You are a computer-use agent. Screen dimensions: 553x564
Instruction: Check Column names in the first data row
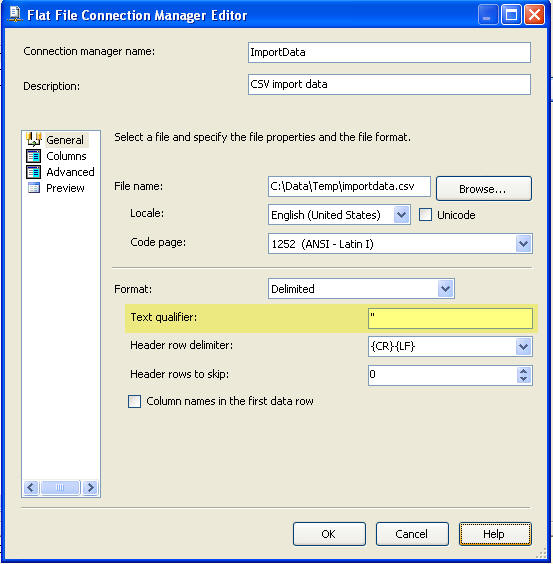(x=135, y=401)
